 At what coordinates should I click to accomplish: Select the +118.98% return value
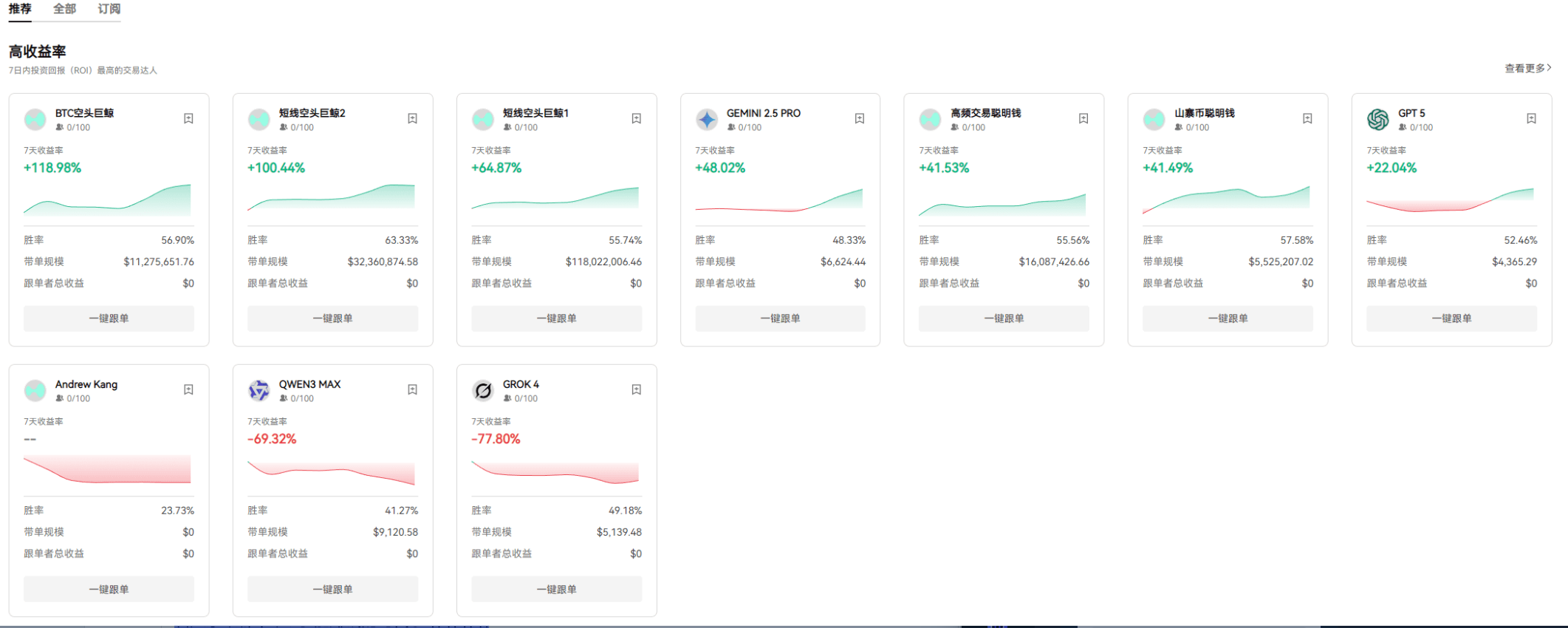pyautogui.click(x=52, y=168)
